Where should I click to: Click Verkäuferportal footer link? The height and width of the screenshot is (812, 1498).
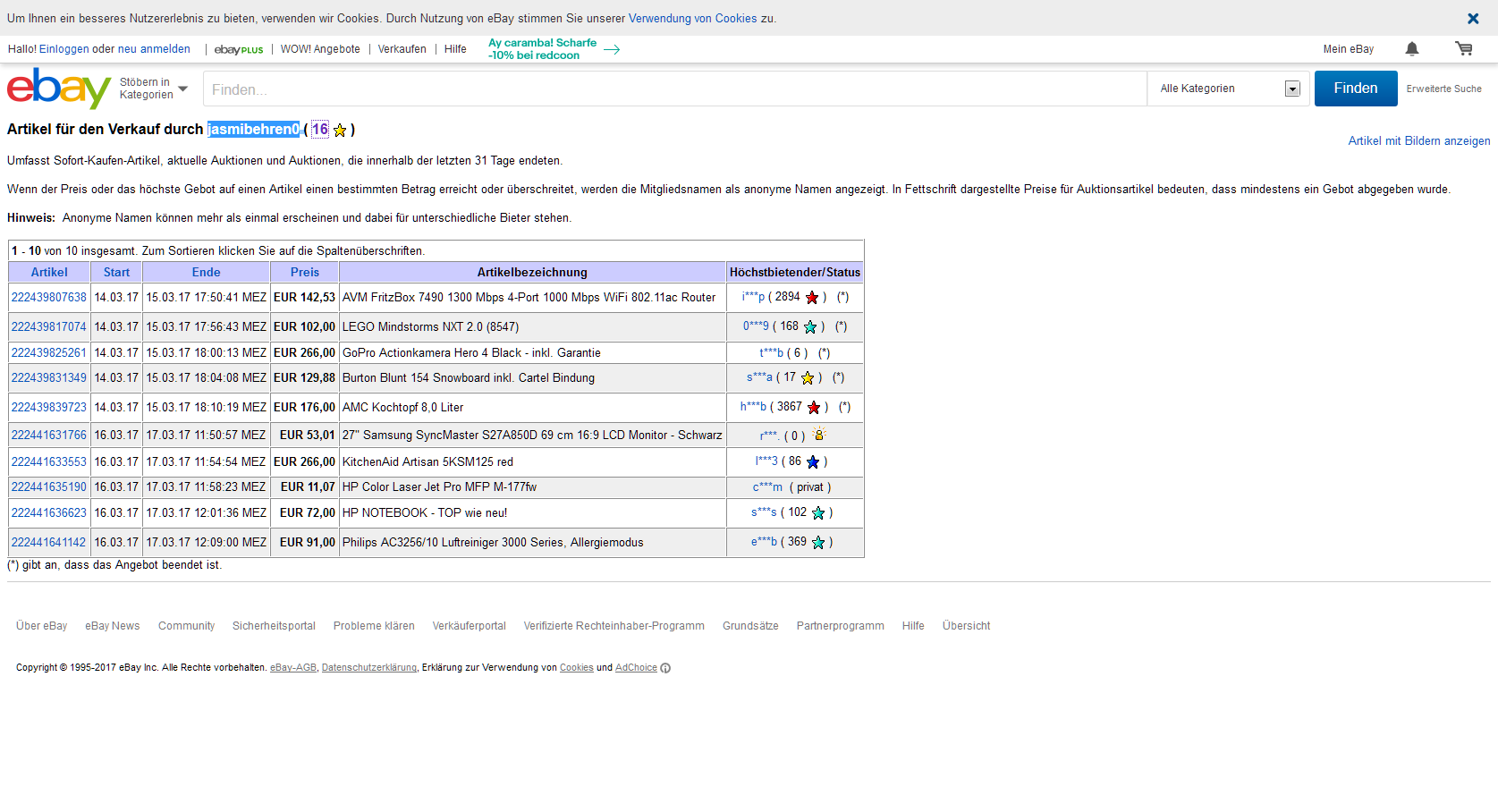(x=470, y=626)
